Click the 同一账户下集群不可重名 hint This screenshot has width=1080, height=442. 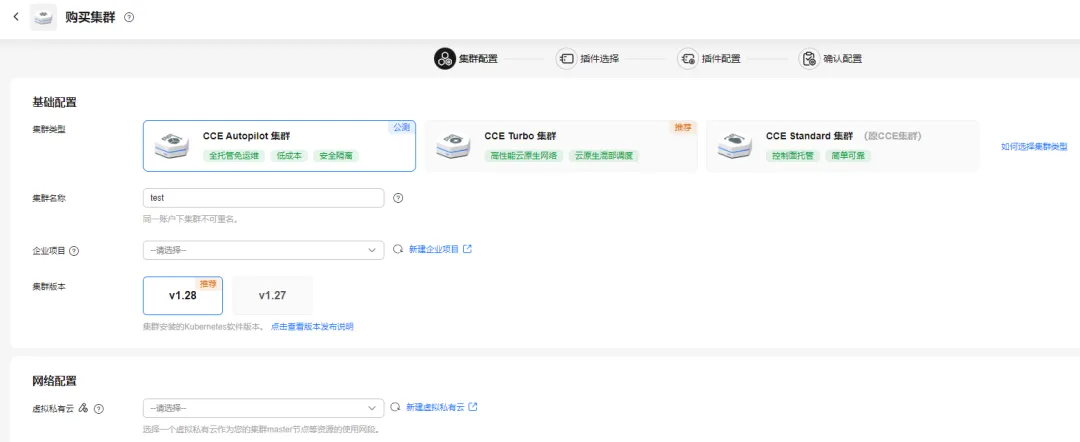[x=190, y=219]
